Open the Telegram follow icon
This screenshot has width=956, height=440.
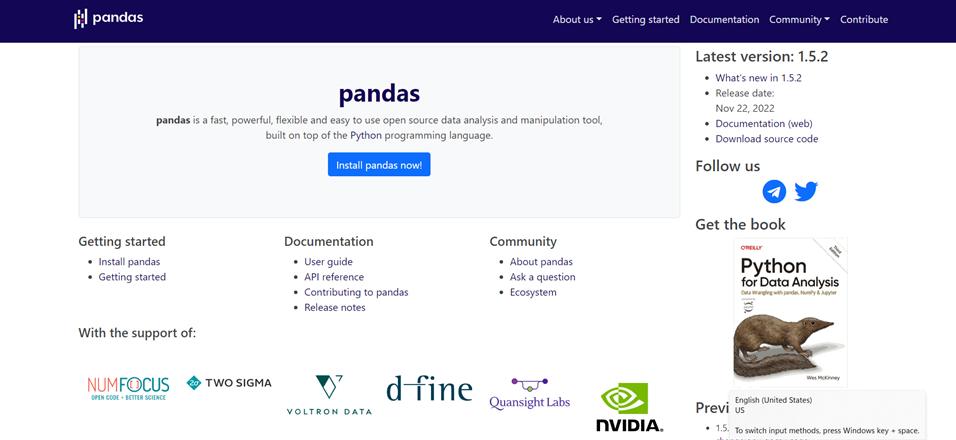pos(774,191)
